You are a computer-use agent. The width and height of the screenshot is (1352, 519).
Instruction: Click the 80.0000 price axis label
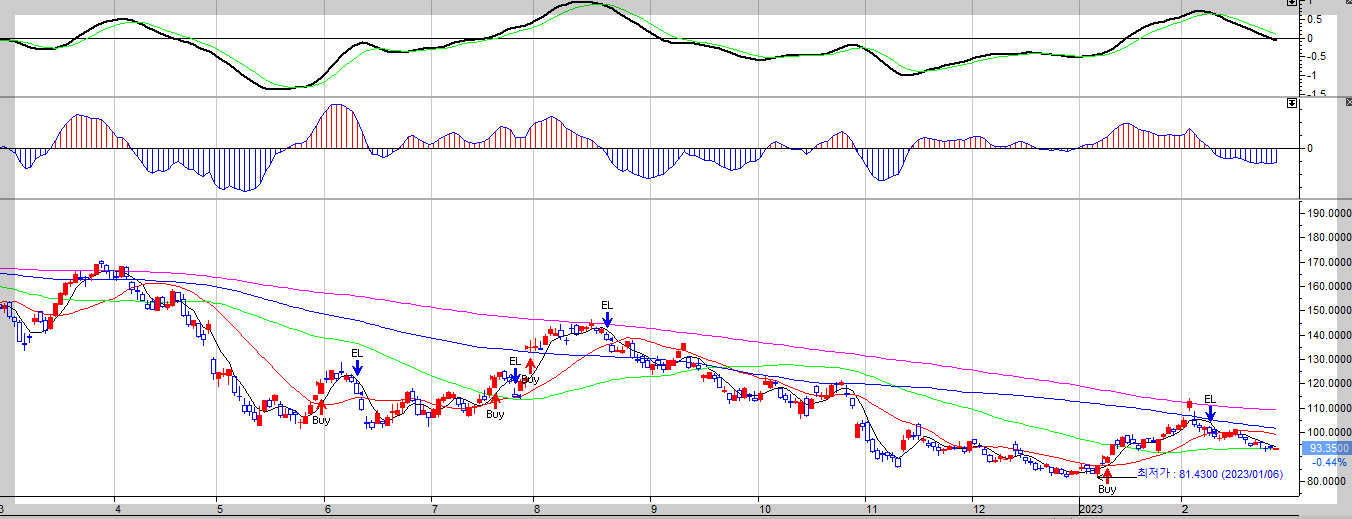click(x=1328, y=481)
